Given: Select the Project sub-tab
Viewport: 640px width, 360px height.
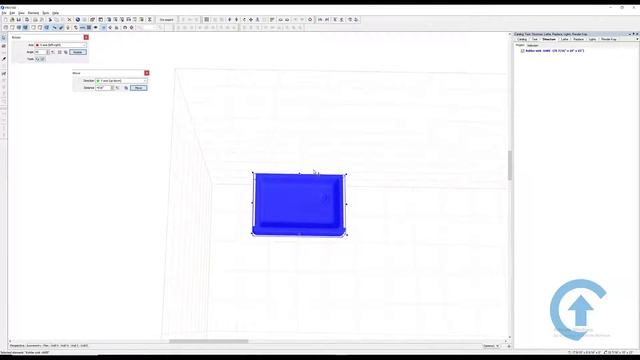Looking at the screenshot, I should 520,45.
